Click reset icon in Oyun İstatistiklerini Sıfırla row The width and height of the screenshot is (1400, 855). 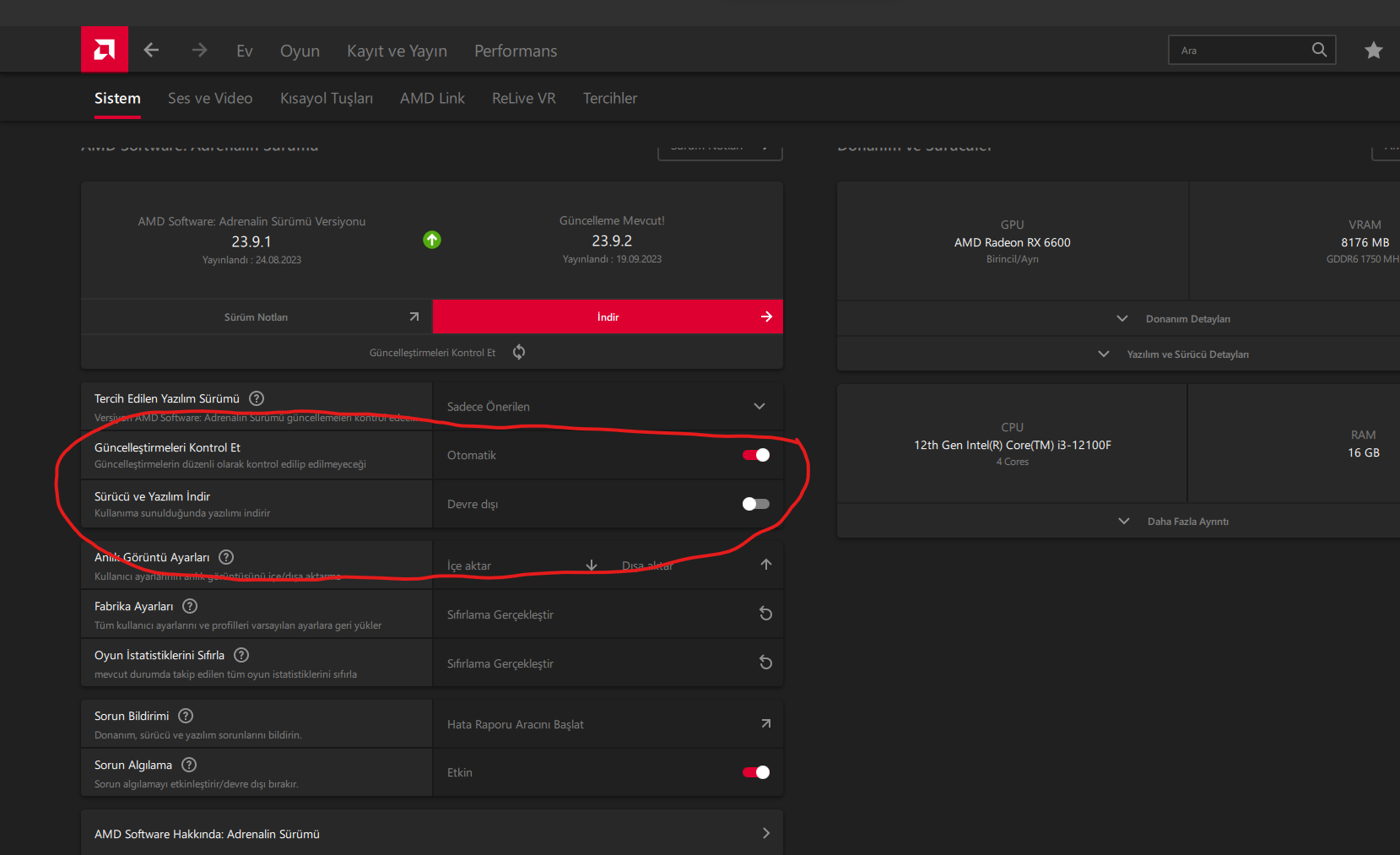click(765, 663)
